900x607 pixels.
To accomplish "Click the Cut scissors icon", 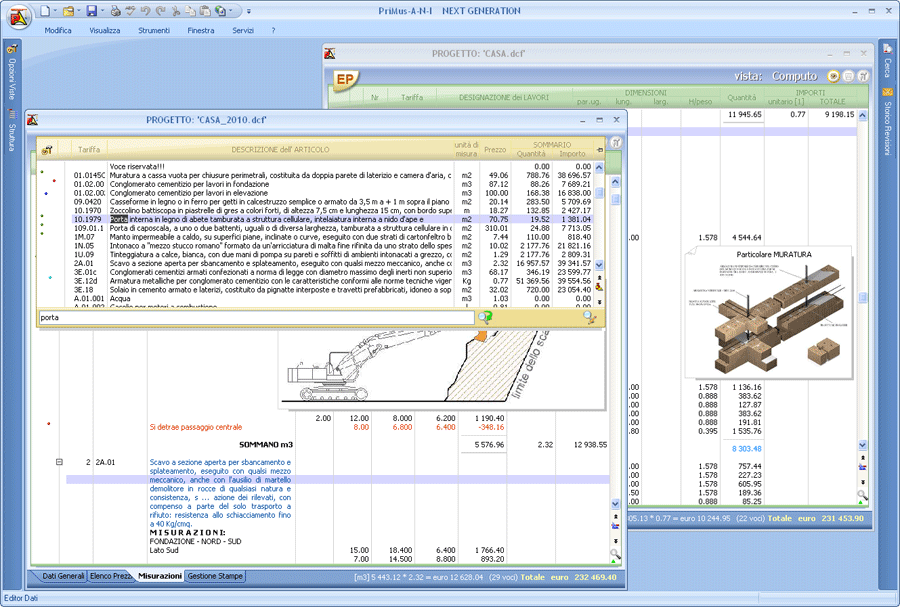I will 176,11.
